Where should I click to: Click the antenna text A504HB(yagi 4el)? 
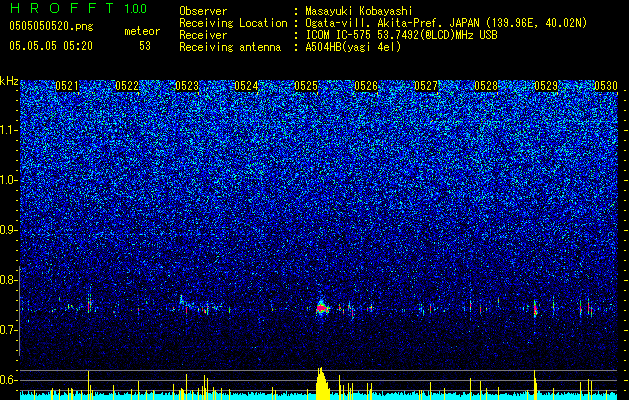point(353,47)
